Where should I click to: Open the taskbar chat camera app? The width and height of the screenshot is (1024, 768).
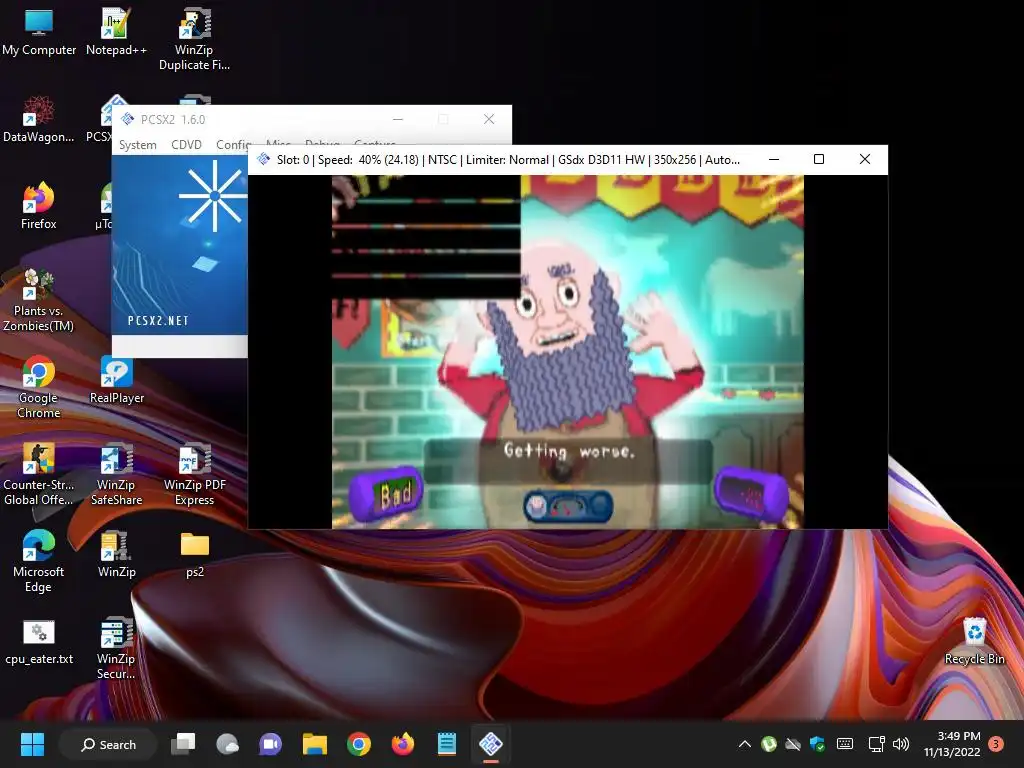[270, 744]
